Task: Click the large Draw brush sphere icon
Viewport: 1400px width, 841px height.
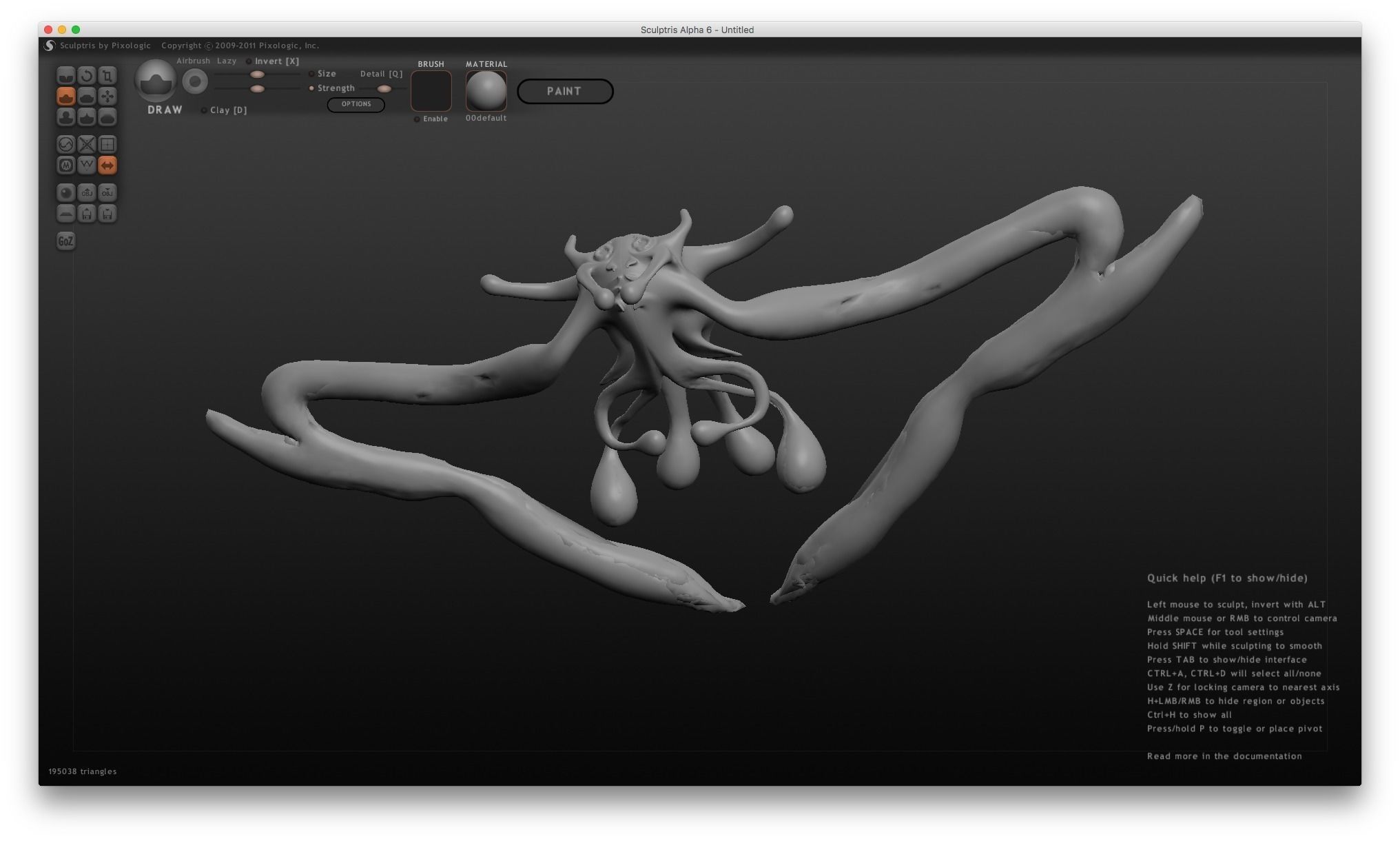Action: (156, 81)
